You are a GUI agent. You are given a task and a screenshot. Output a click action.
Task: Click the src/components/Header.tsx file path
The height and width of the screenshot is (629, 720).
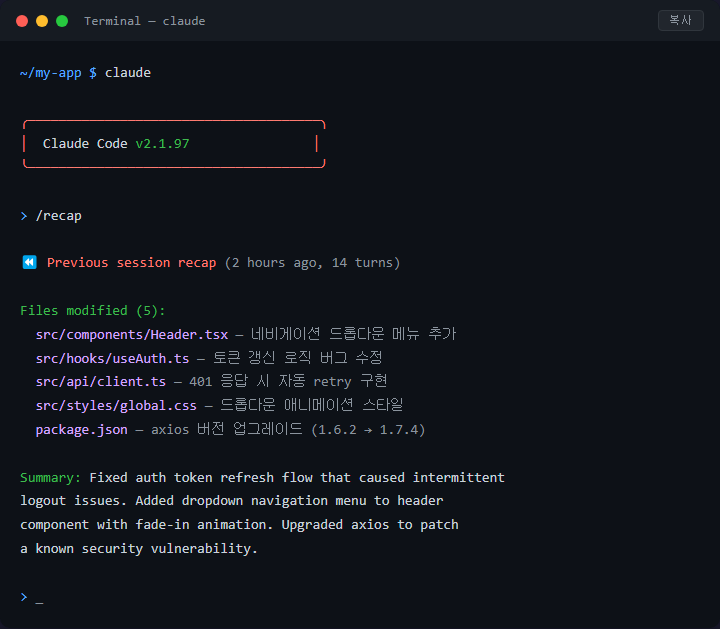[x=132, y=335]
